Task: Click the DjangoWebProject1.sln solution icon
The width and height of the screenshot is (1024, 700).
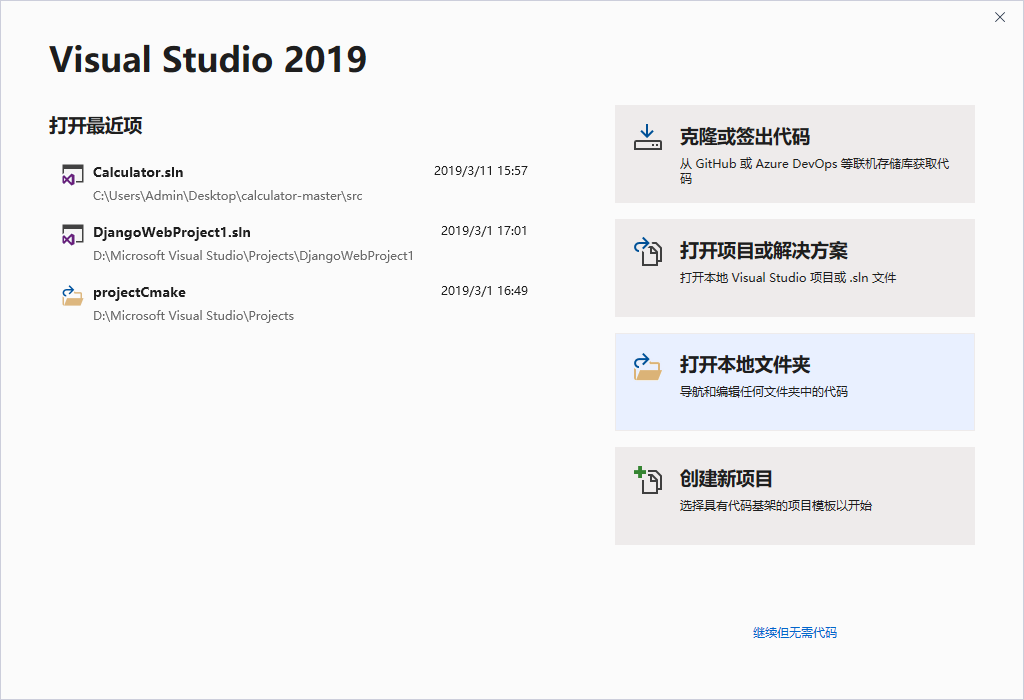Action: coord(72,234)
